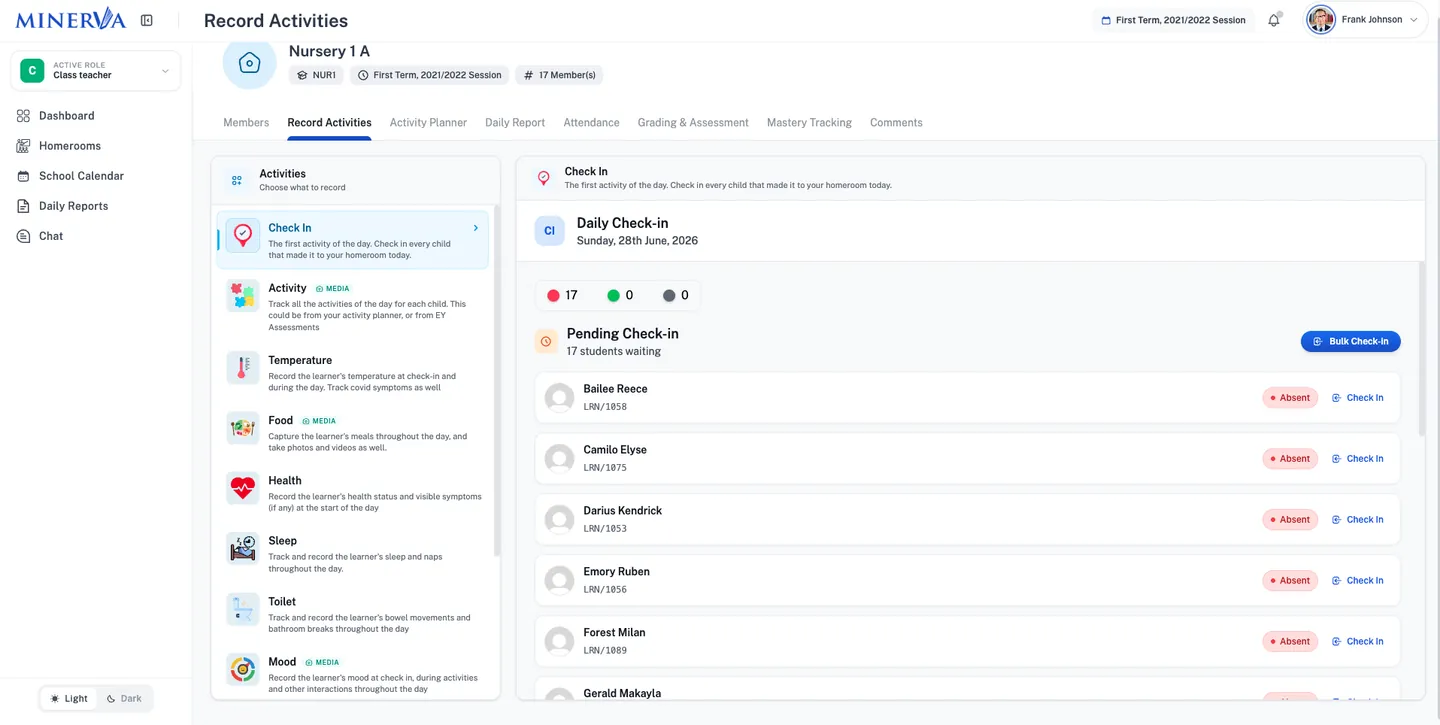Image resolution: width=1440 pixels, height=725 pixels.
Task: Open the Daily Report tab
Action: click(515, 122)
